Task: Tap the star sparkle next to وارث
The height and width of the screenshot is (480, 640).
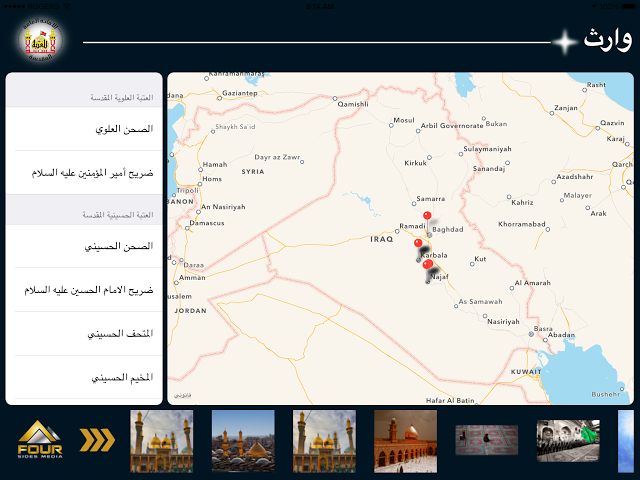Action: (564, 42)
